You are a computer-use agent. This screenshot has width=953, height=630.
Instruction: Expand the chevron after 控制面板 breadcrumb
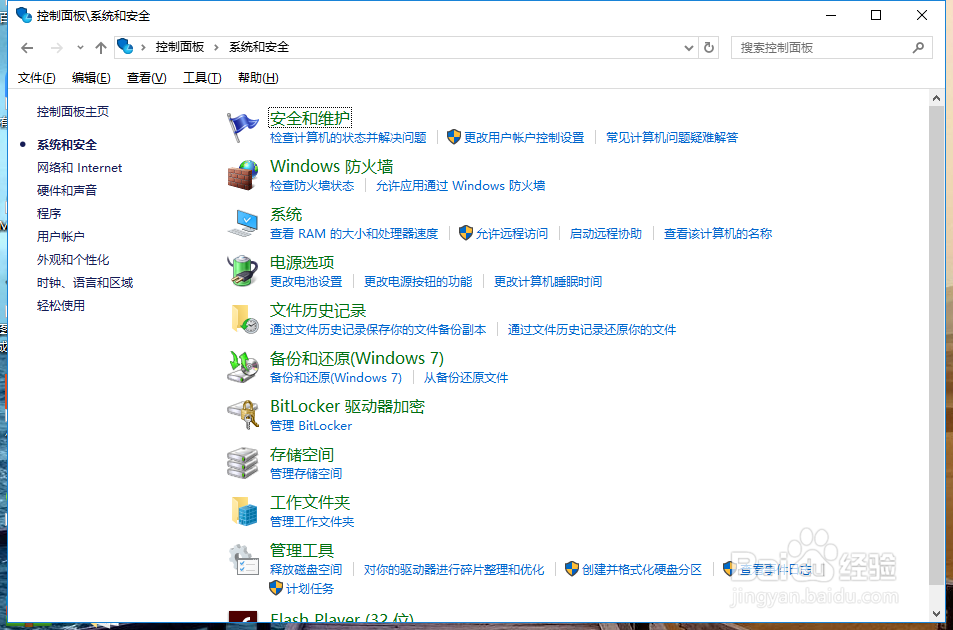point(216,47)
